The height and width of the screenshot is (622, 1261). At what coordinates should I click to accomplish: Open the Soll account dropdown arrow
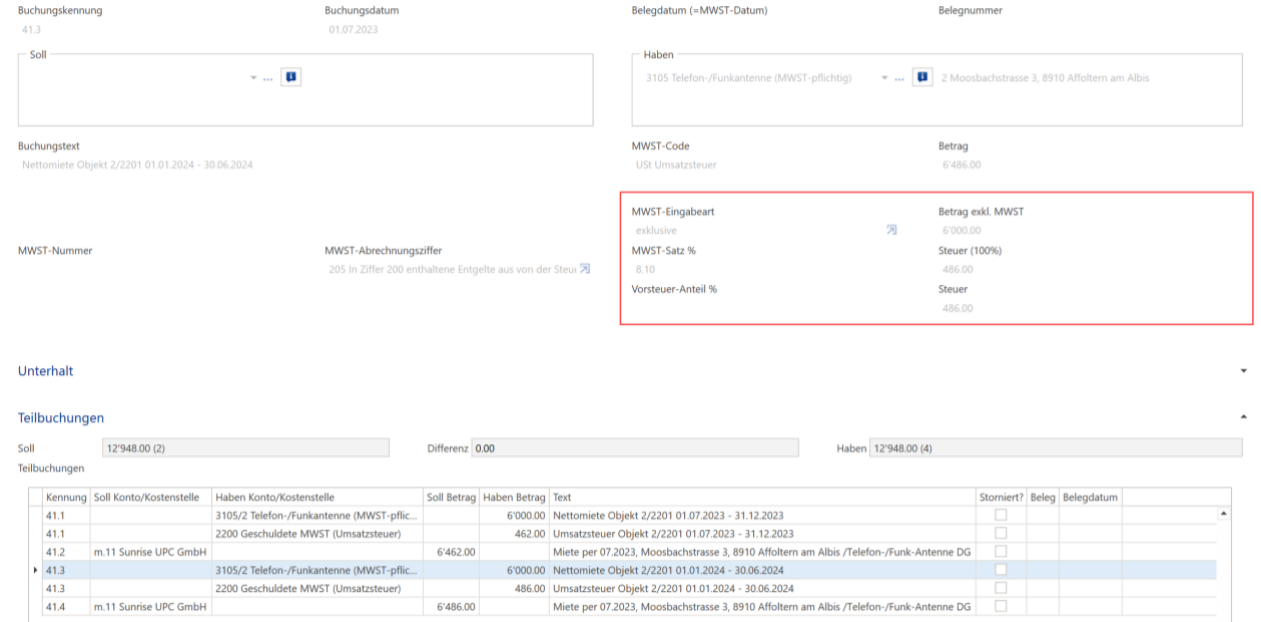[x=254, y=78]
